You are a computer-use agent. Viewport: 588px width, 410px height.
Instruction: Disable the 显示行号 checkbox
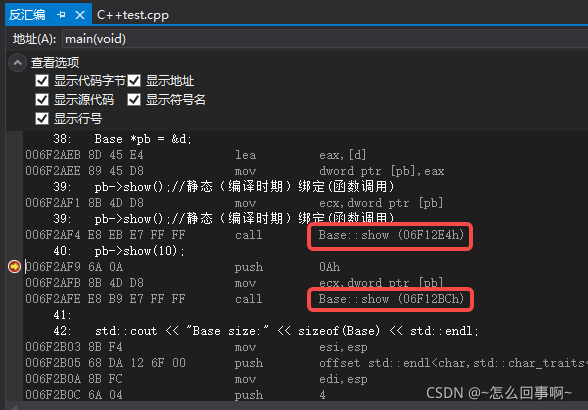42,119
